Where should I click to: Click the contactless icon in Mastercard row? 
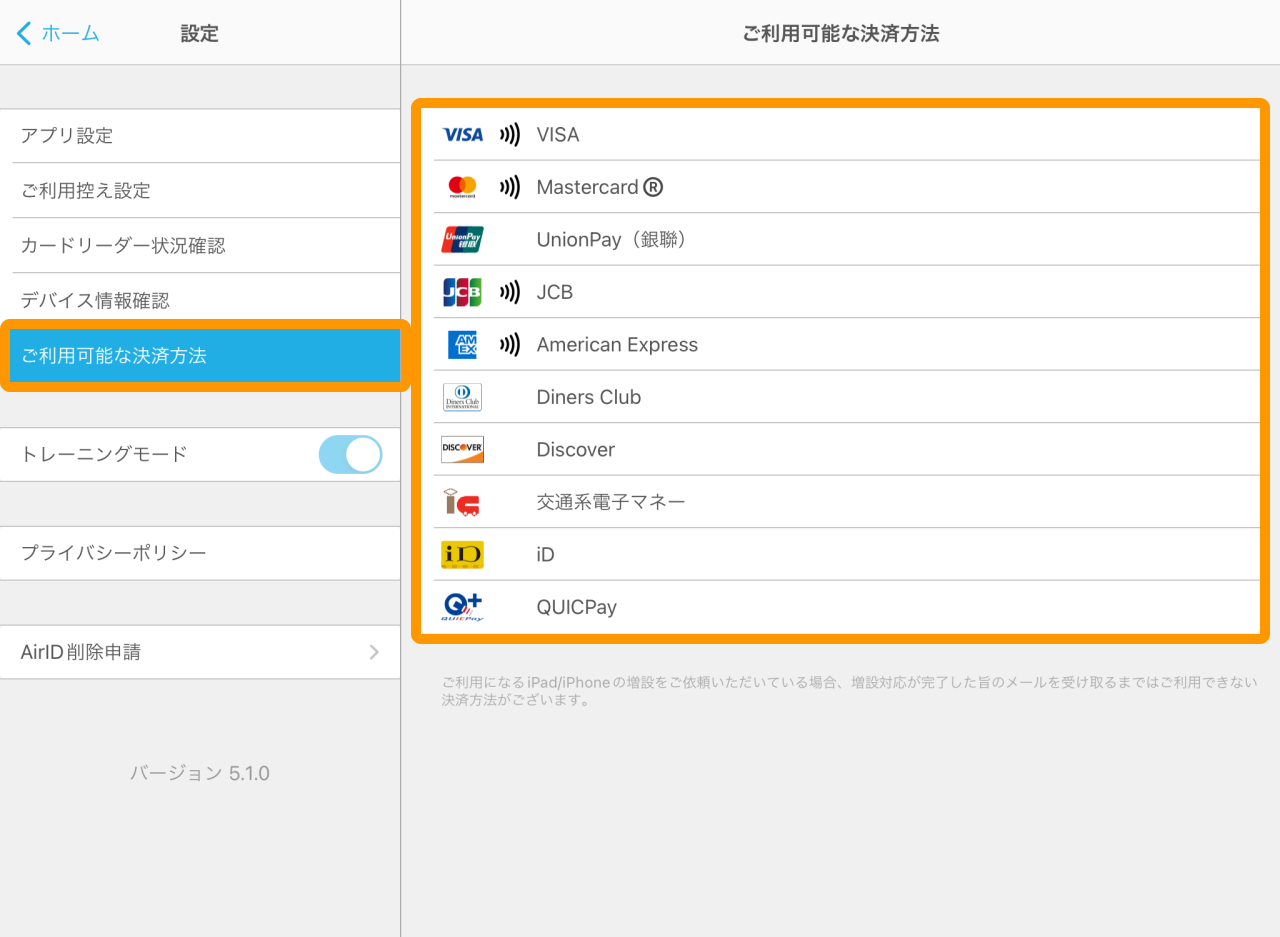point(510,187)
